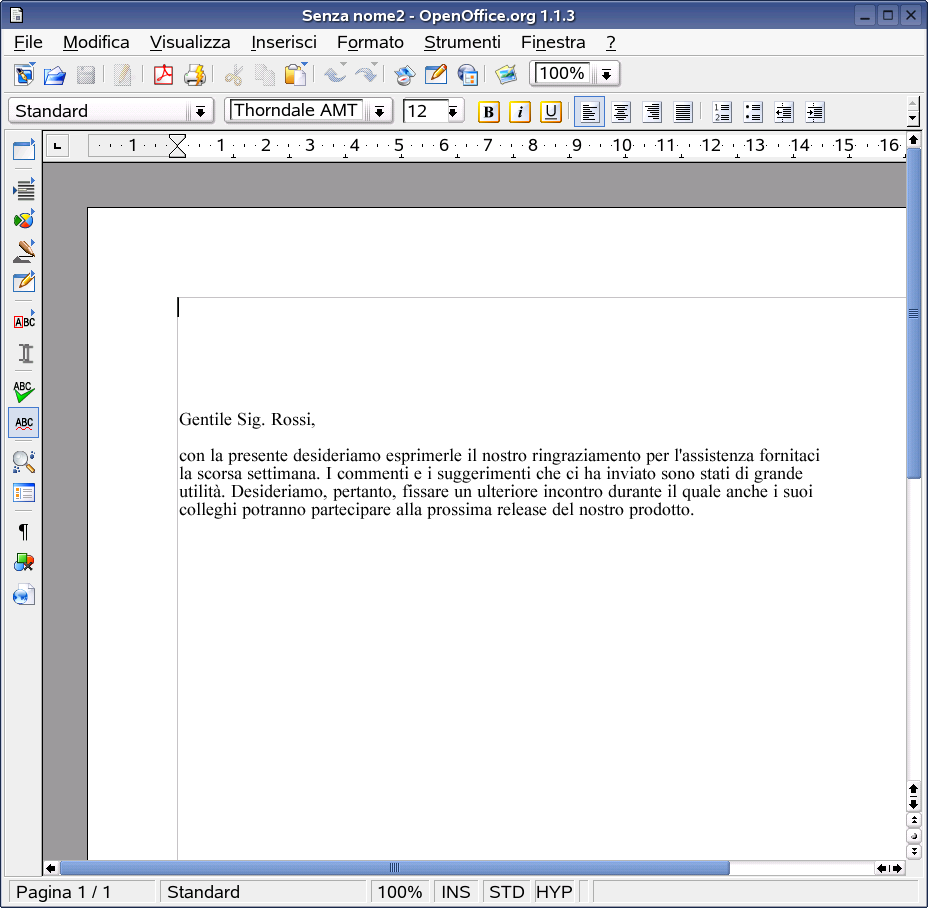The image size is (928, 908).
Task: Select the Insert Fields tool
Action: pos(23,187)
